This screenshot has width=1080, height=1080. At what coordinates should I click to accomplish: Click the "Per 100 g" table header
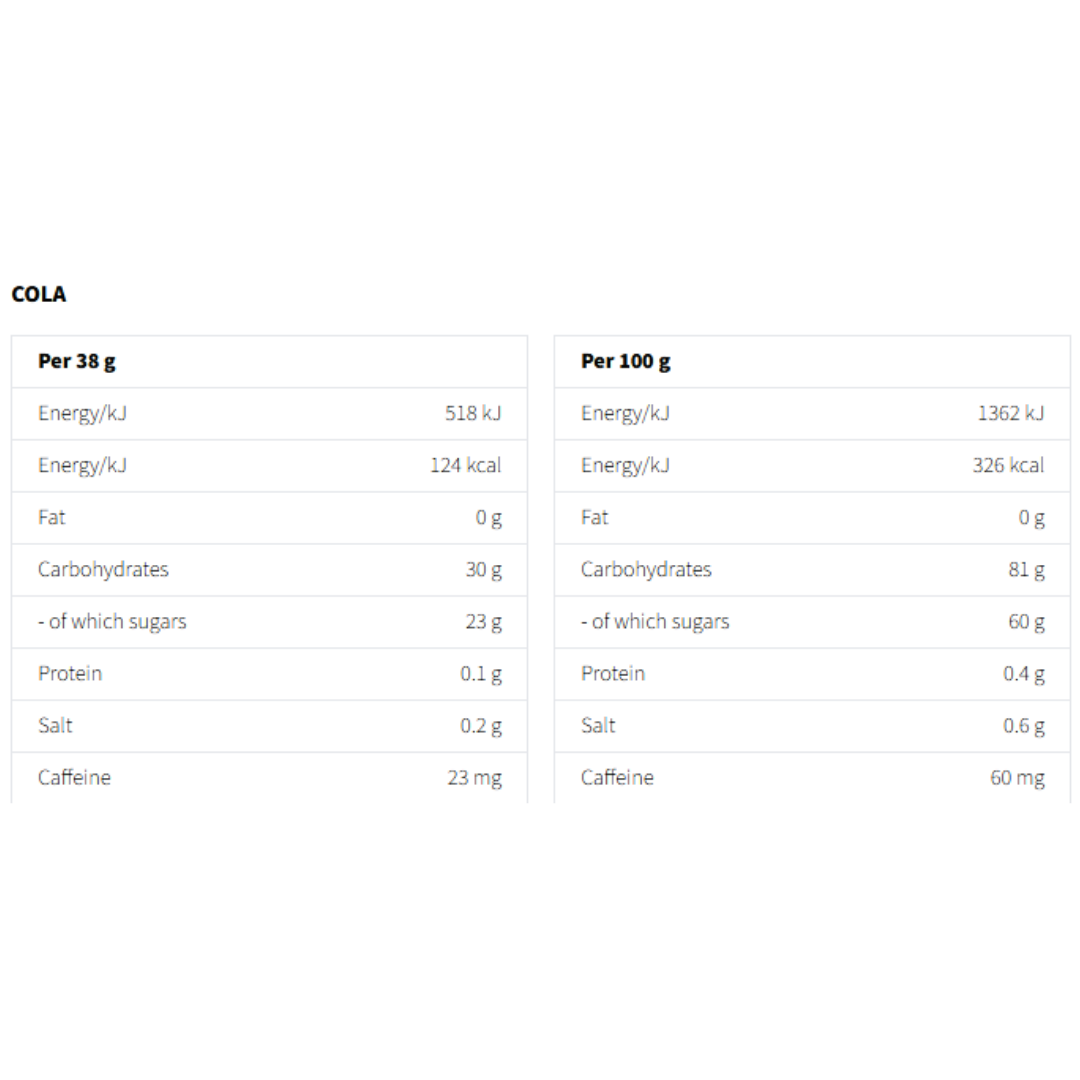pyautogui.click(x=625, y=361)
